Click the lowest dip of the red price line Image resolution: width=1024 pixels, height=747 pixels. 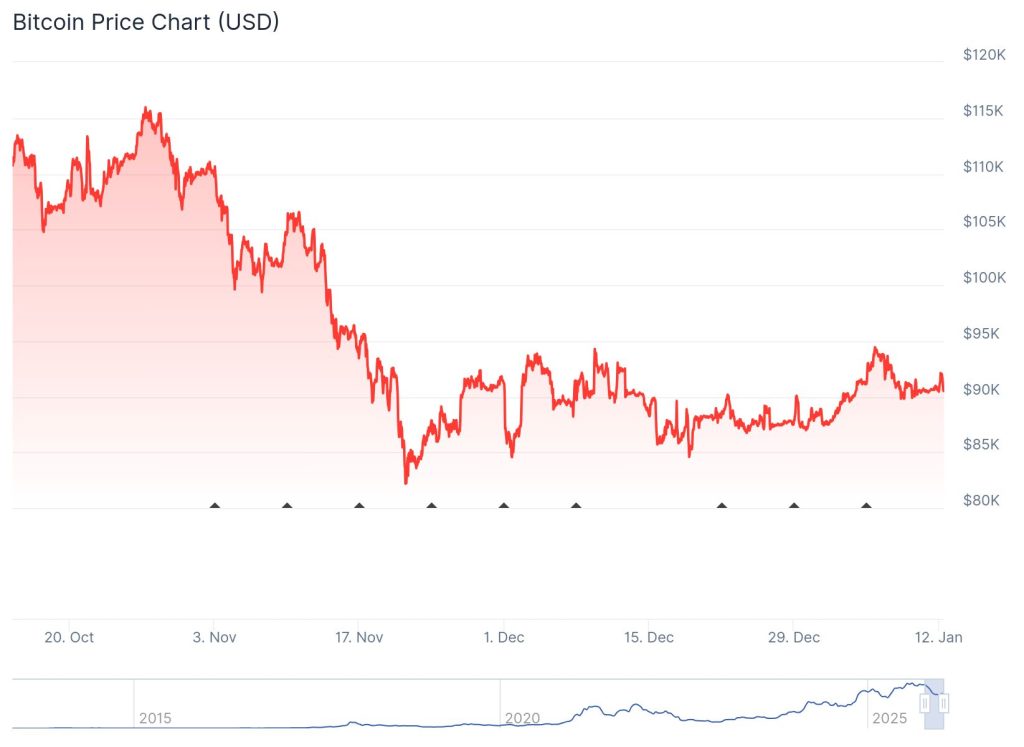(x=406, y=483)
